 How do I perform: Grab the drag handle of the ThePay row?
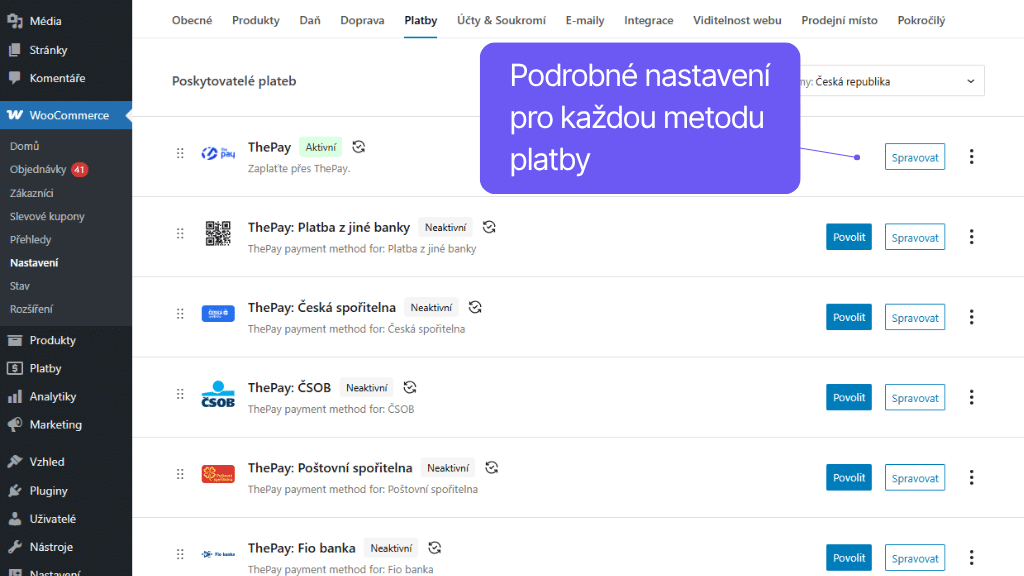(180, 153)
